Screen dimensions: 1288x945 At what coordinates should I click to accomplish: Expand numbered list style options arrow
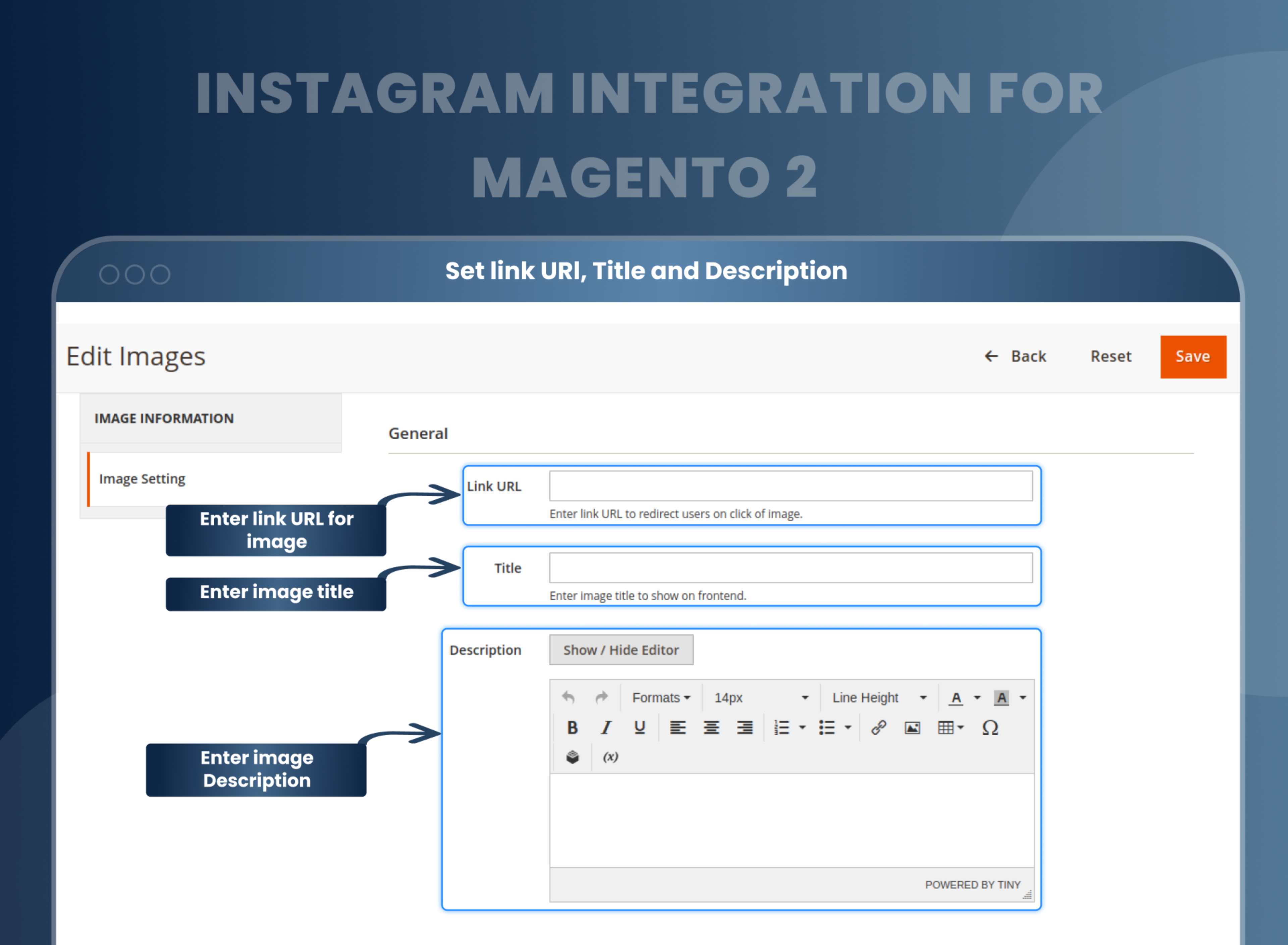pyautogui.click(x=802, y=728)
